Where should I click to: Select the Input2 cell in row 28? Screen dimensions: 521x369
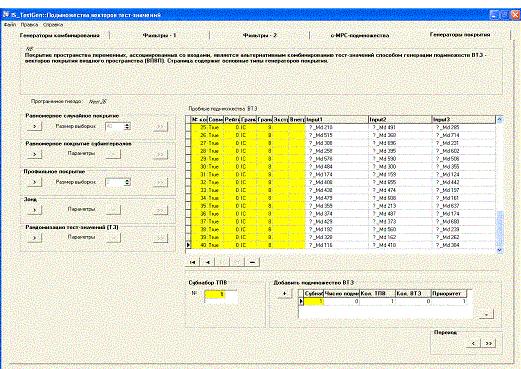(x=400, y=151)
